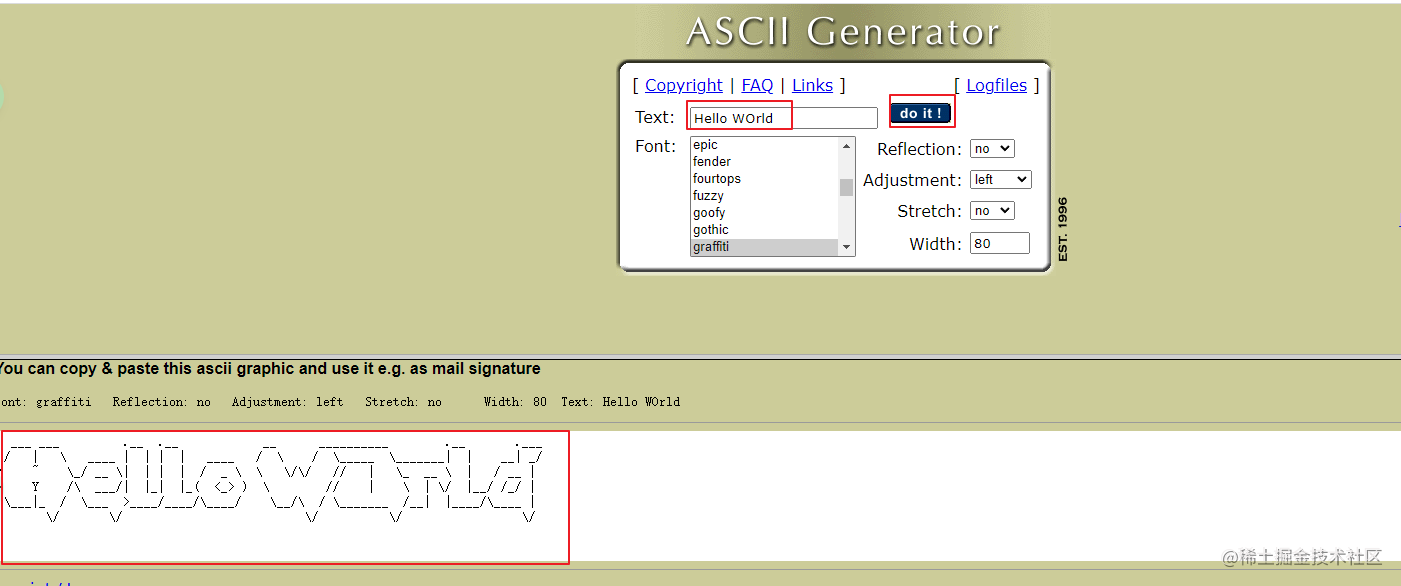Click the ASCII Generator title banner
The image size is (1401, 586).
(843, 32)
